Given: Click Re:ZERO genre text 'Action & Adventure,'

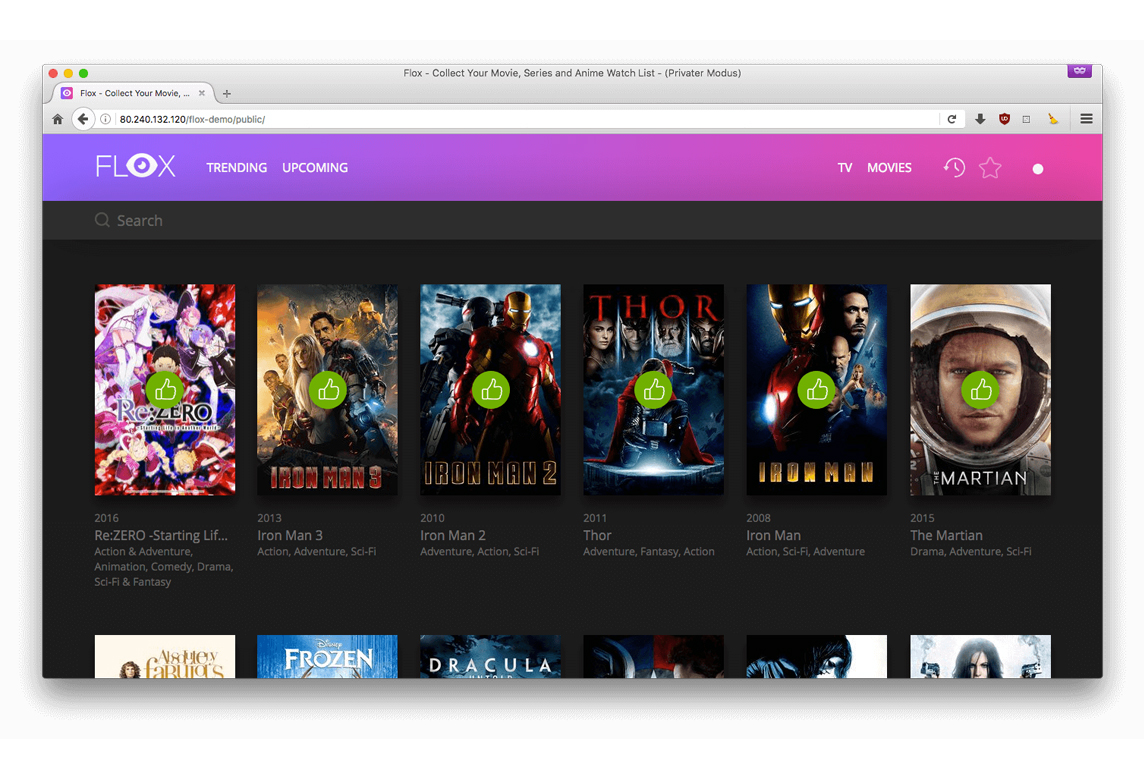Looking at the screenshot, I should (x=144, y=552).
